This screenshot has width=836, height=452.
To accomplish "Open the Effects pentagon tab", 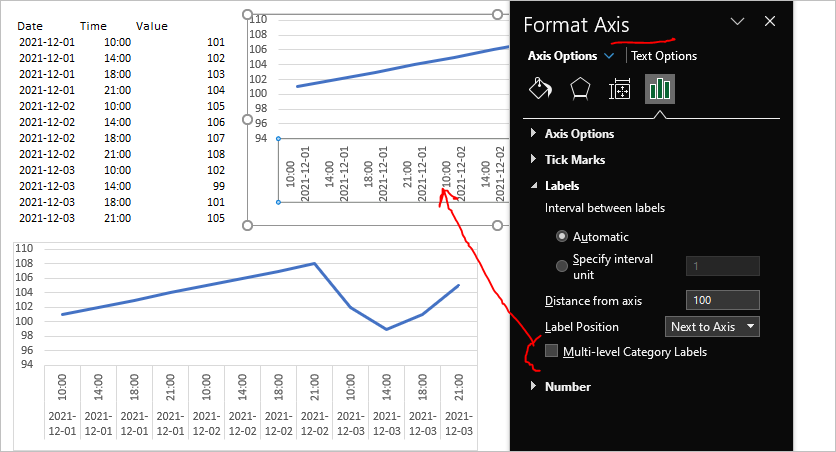I will click(x=580, y=88).
